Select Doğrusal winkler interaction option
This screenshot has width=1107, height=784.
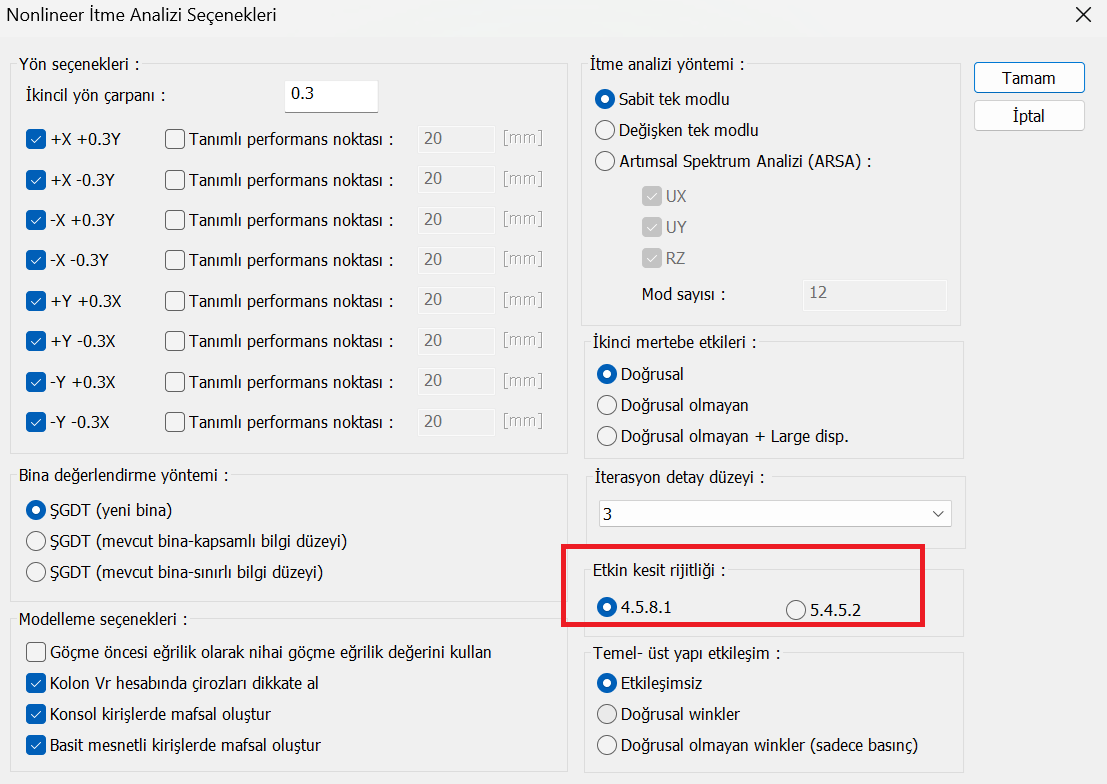point(606,714)
